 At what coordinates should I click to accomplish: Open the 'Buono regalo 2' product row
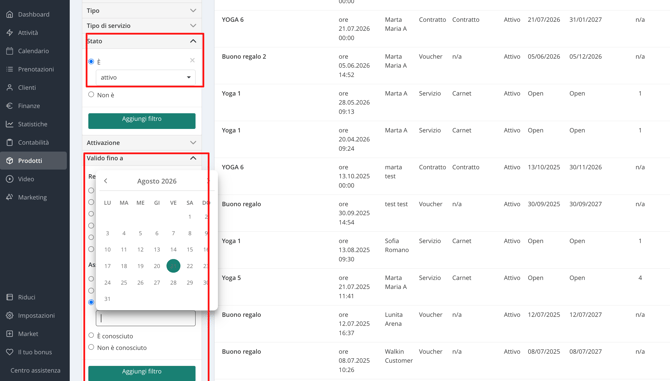[244, 56]
